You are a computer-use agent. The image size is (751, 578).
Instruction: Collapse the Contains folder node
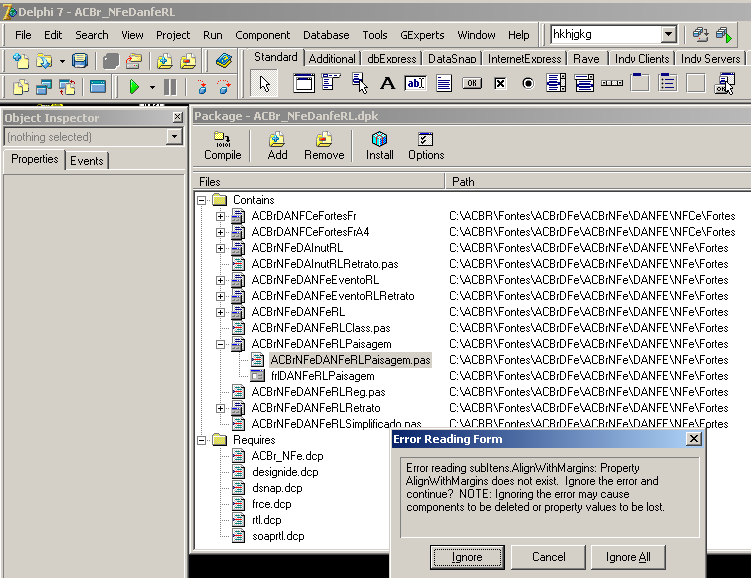coord(202,200)
